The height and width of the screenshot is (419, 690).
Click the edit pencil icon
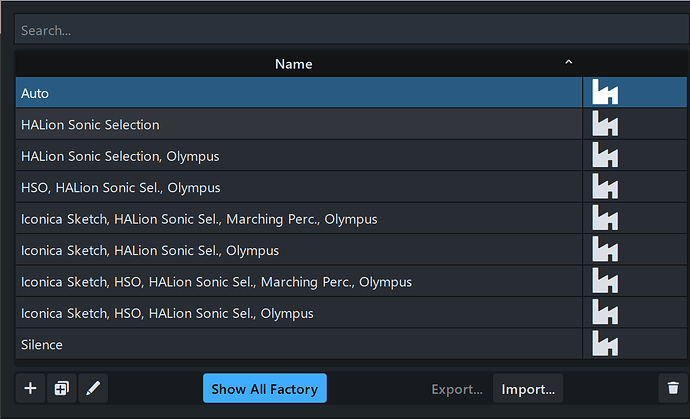point(92,388)
